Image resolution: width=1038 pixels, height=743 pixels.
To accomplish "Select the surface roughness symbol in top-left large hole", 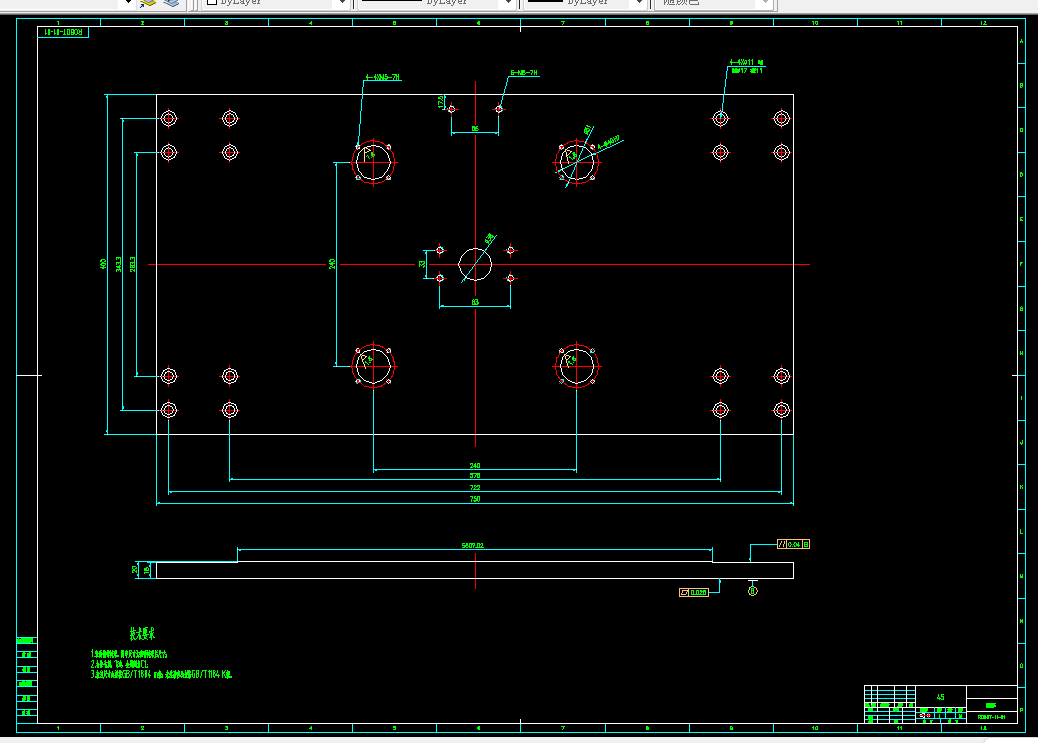I will [x=368, y=156].
